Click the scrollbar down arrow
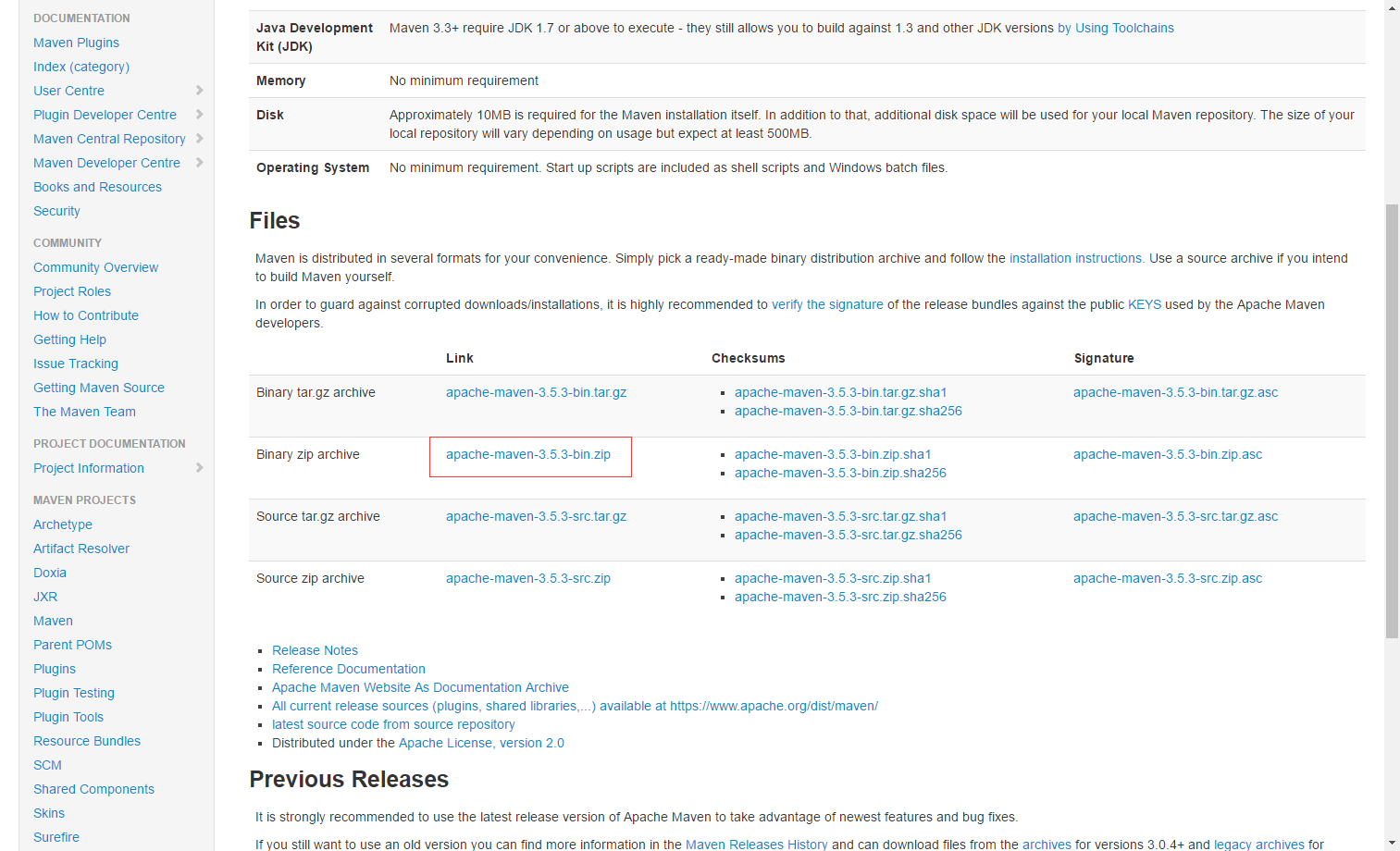Image resolution: width=1400 pixels, height=851 pixels. point(1393,844)
